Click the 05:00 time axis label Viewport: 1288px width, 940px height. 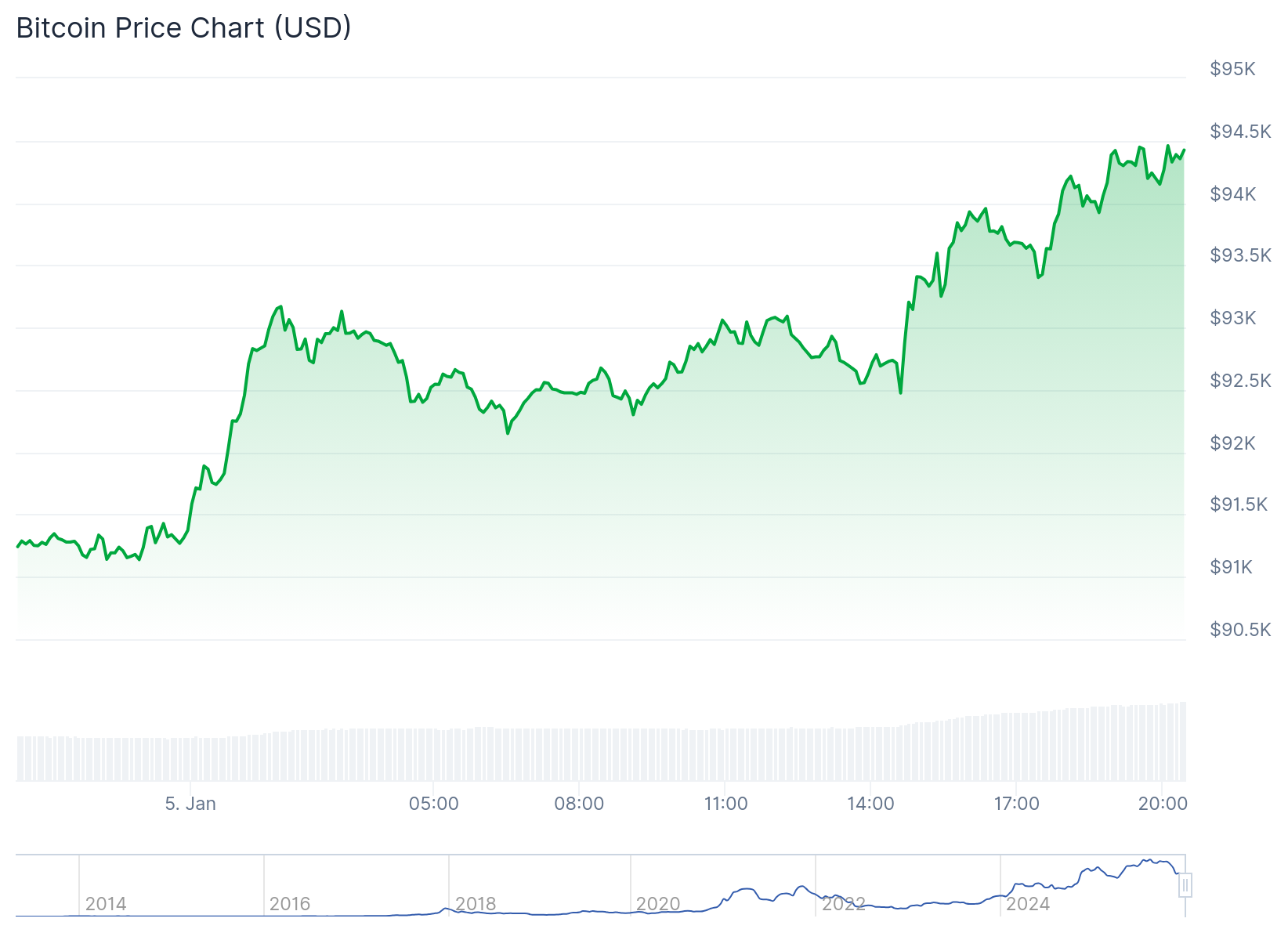coord(433,804)
